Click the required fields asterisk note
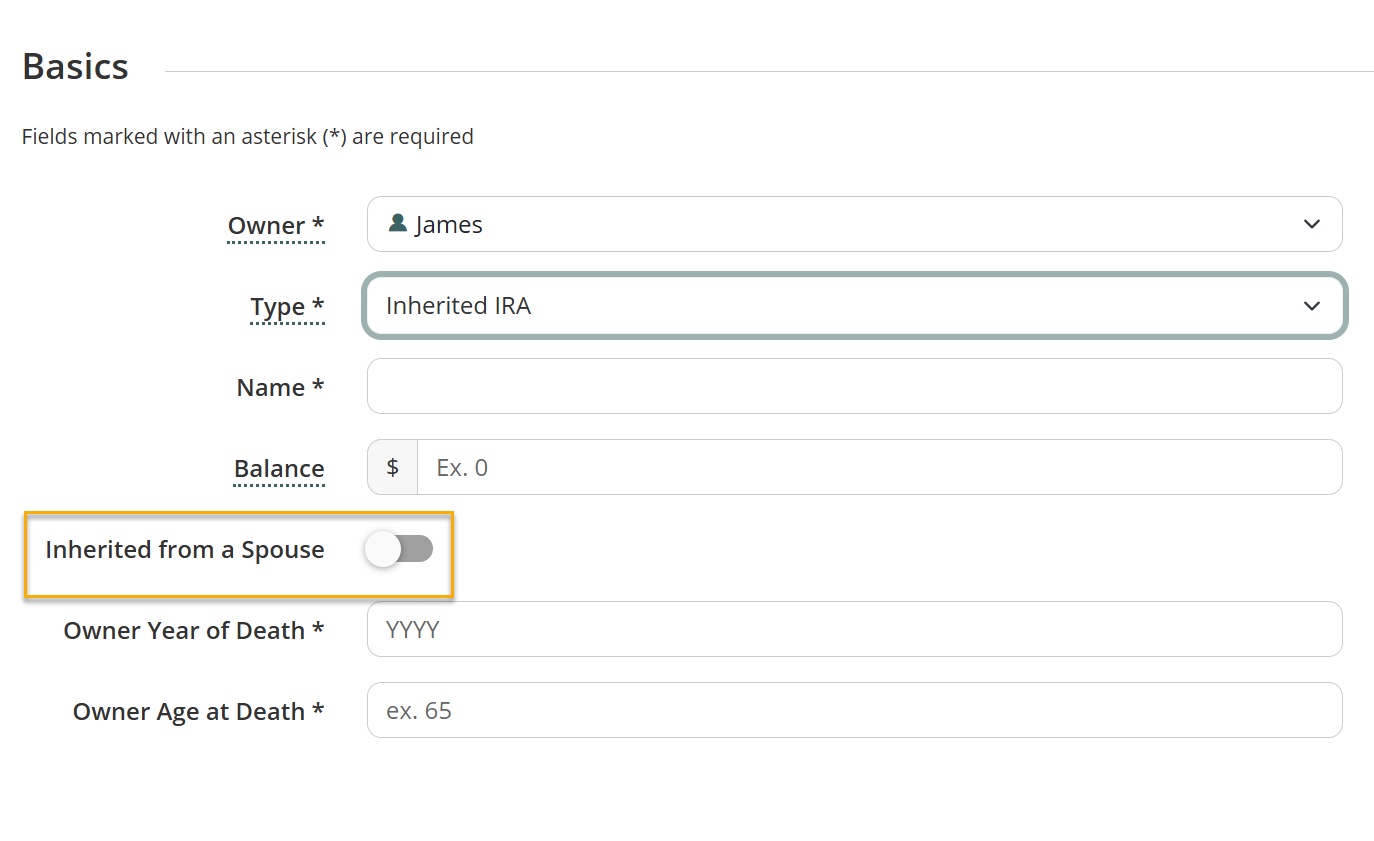This screenshot has height=841, width=1374. [248, 136]
